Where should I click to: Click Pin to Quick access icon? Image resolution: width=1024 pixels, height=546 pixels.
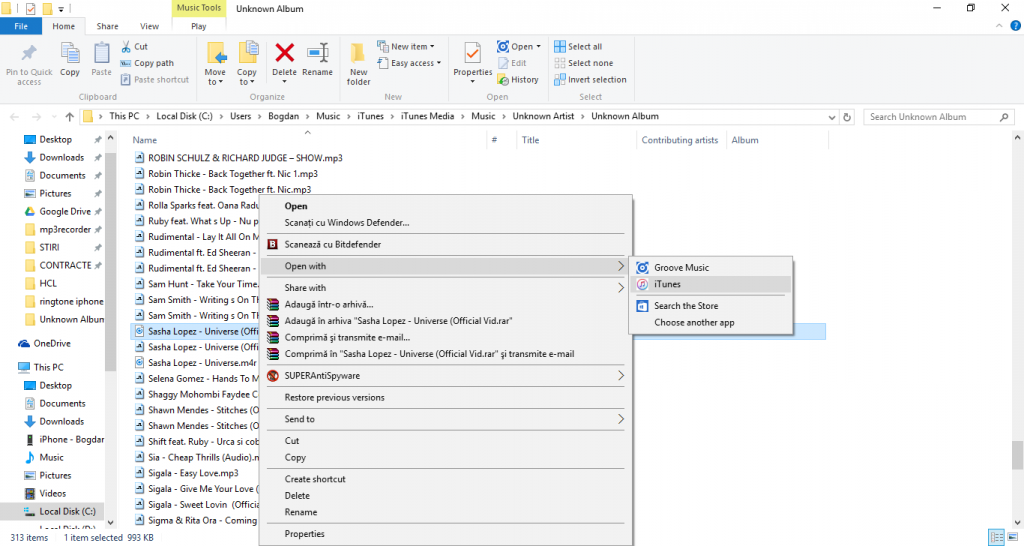(29, 54)
